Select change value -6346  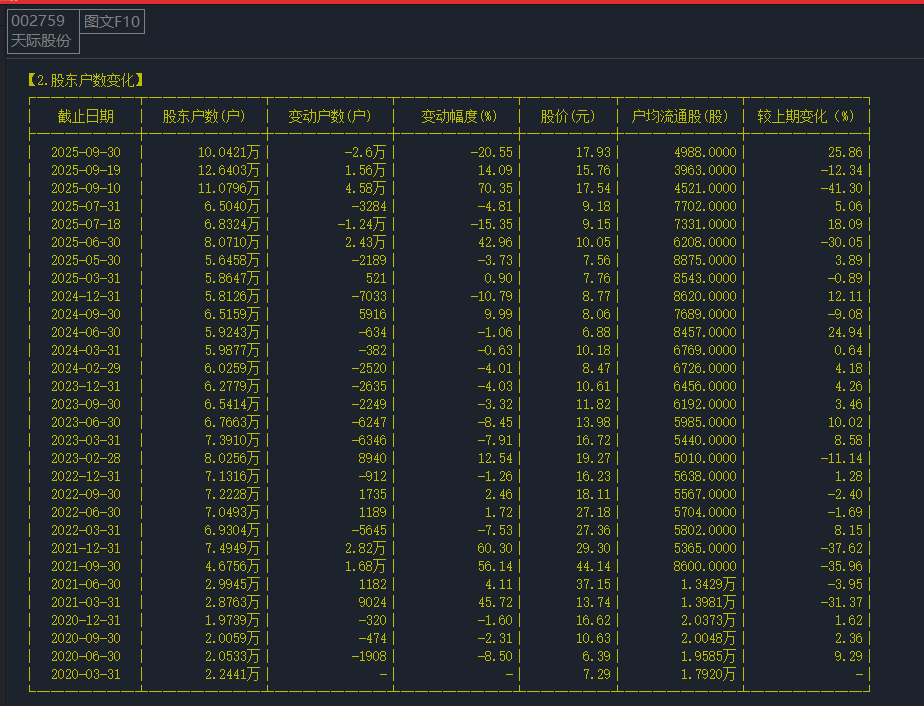(x=369, y=440)
